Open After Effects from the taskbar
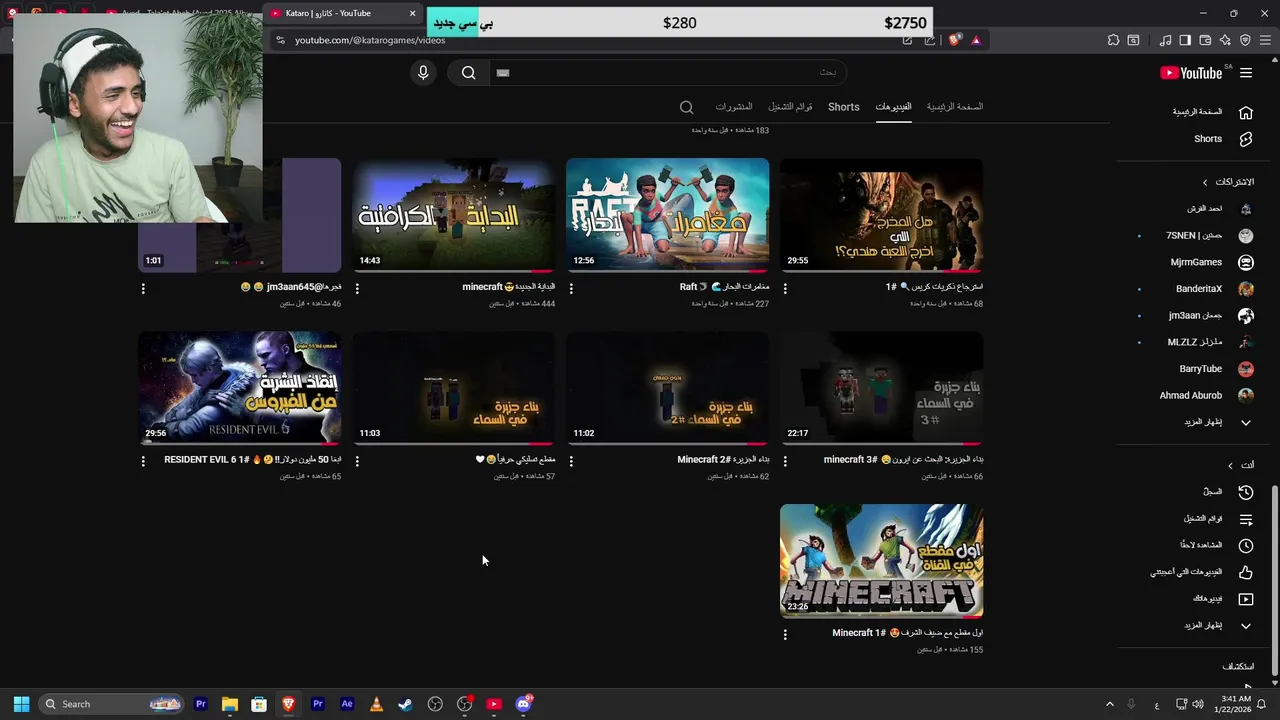 (x=347, y=704)
